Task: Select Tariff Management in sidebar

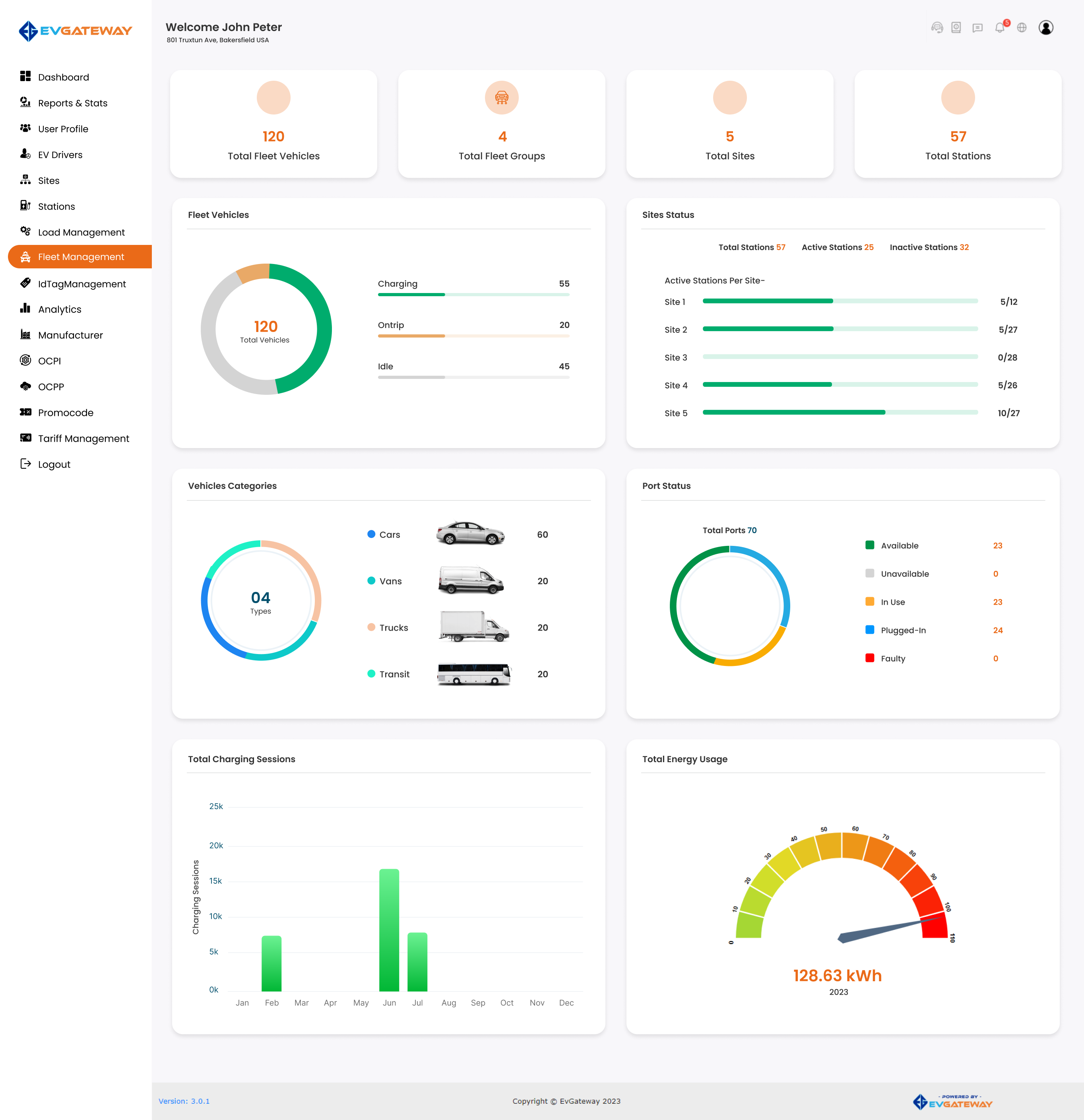Action: (83, 438)
